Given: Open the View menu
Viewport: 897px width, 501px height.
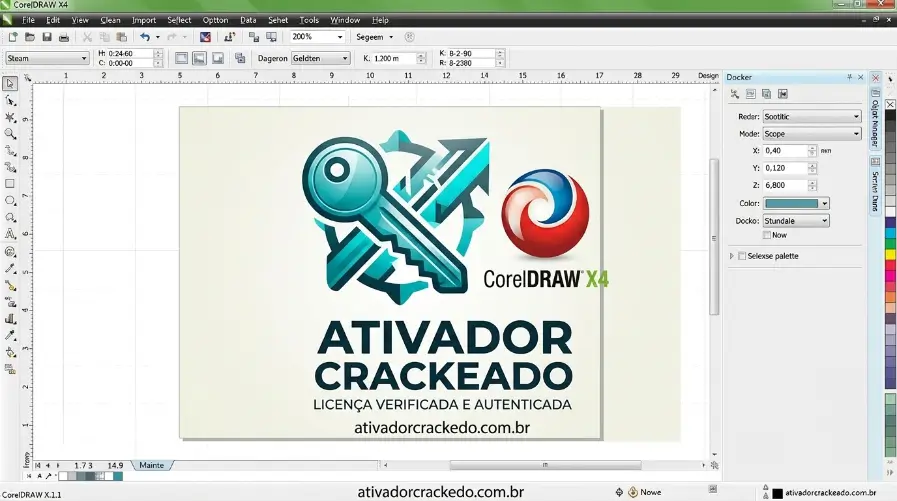Looking at the screenshot, I should [x=80, y=20].
